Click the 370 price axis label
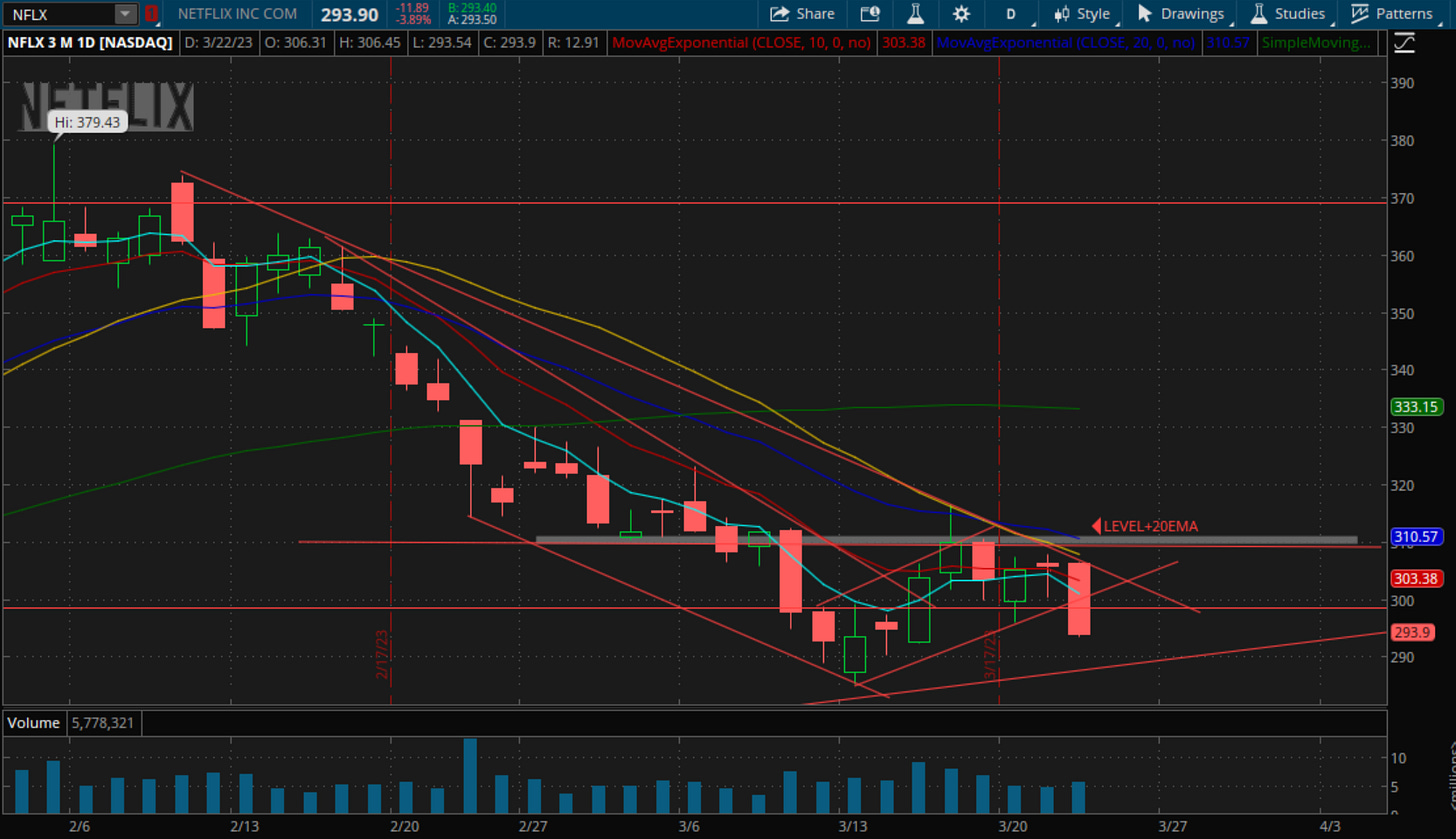Viewport: 1456px width, 839px height. point(1403,198)
